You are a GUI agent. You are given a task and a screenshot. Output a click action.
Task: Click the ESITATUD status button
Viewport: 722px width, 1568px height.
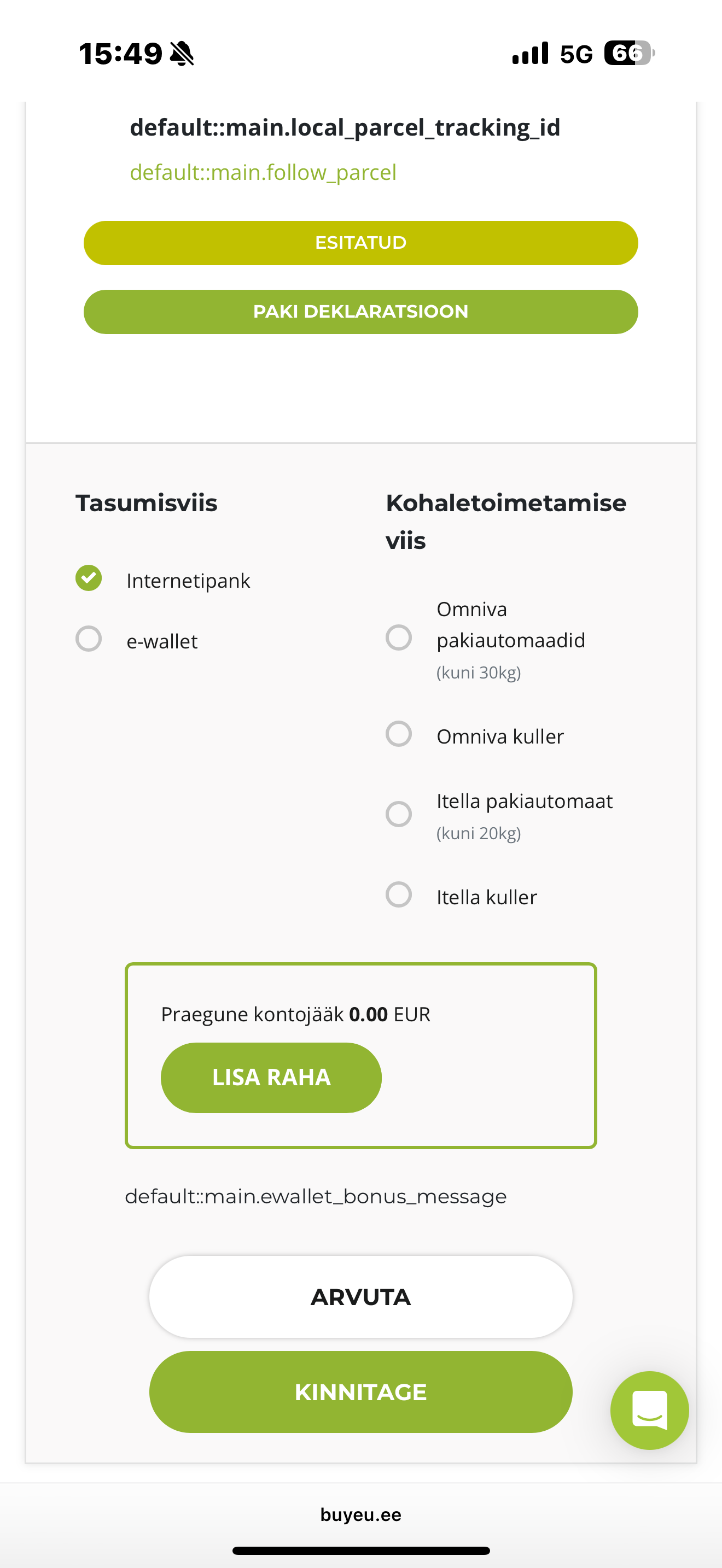pos(360,243)
